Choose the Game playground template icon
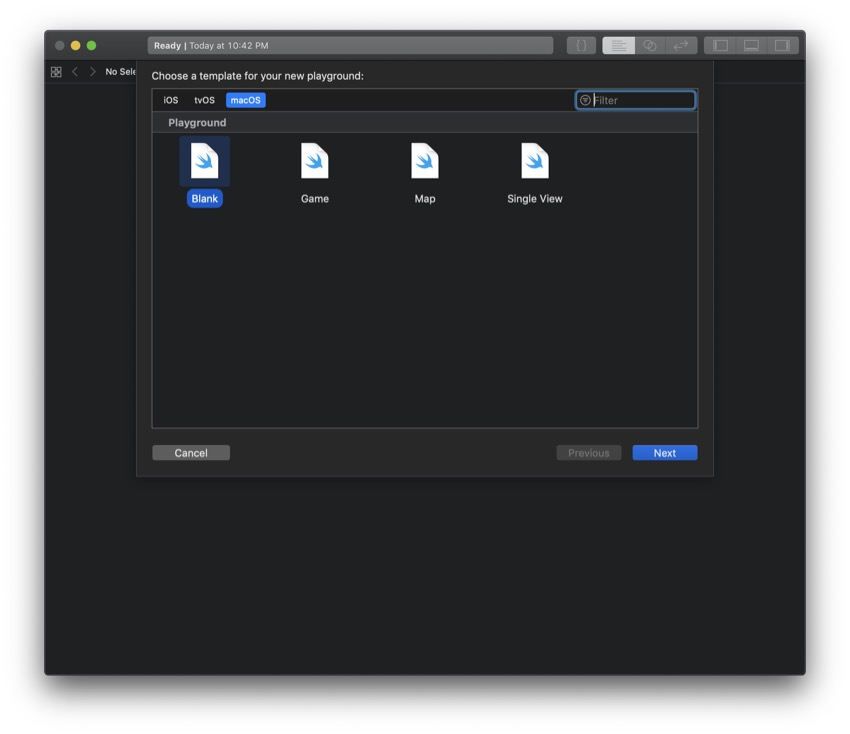 [x=314, y=160]
